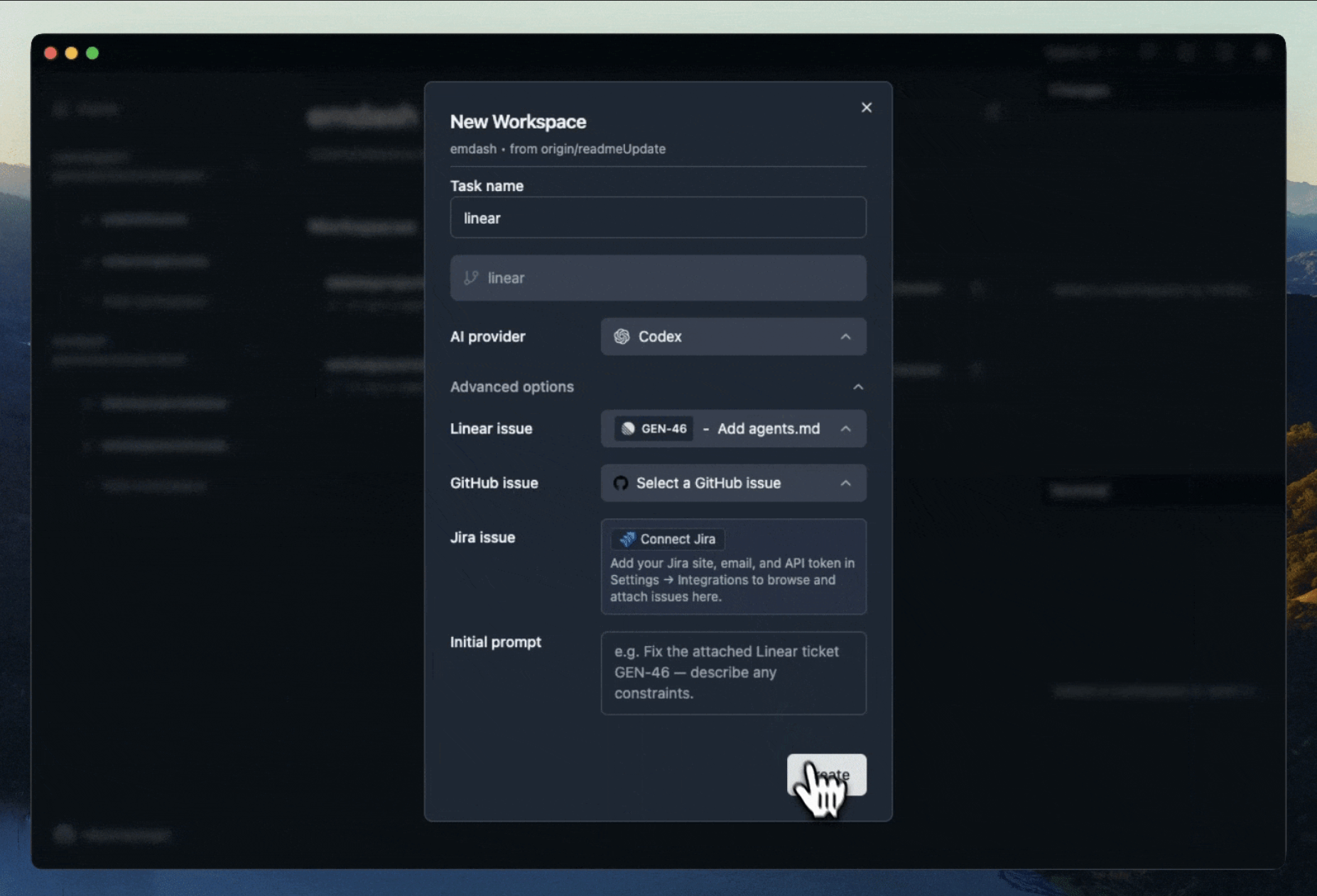1317x896 pixels.
Task: Click the GitHub octocat icon
Action: point(621,483)
